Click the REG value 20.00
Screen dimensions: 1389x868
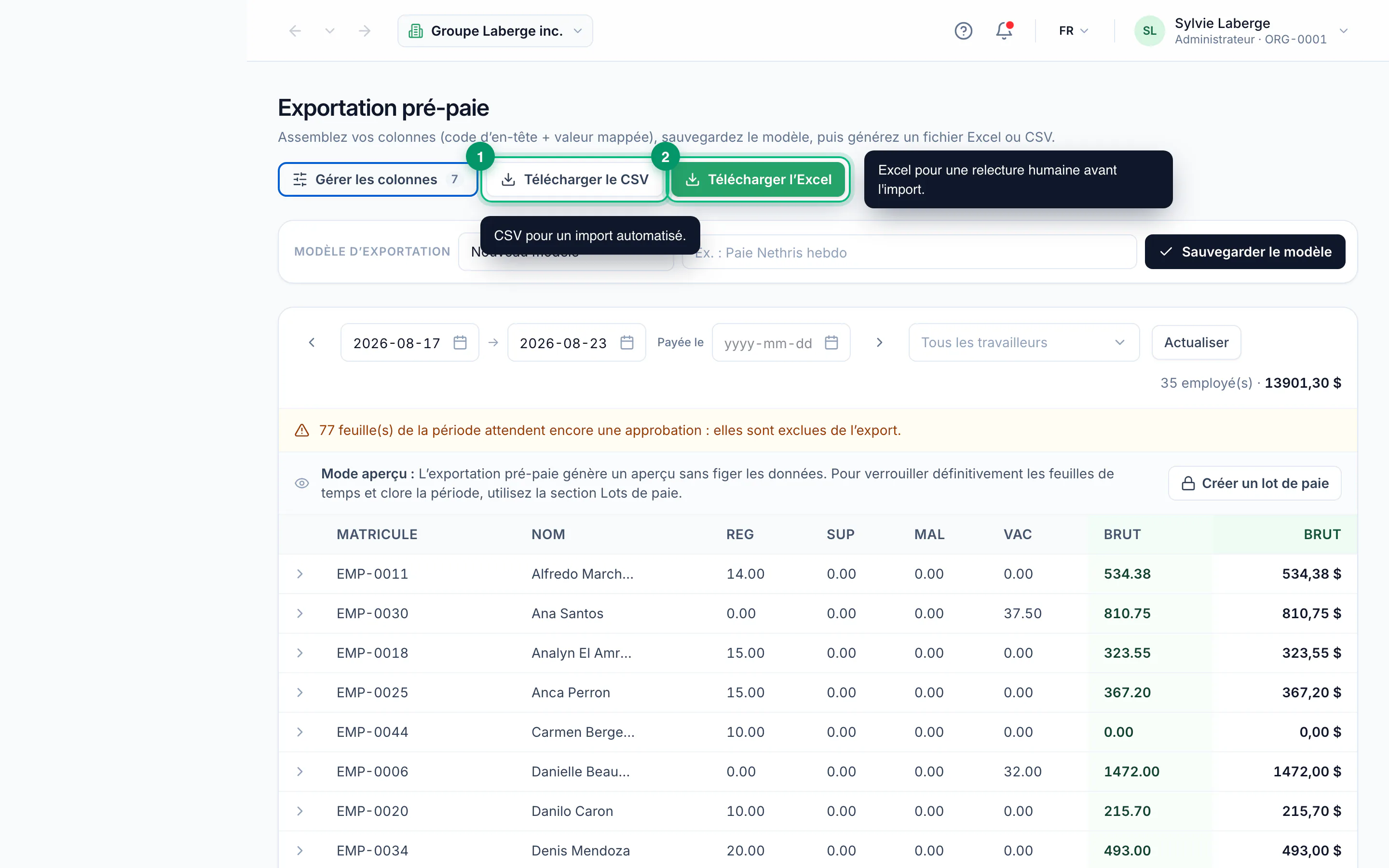coord(745,851)
